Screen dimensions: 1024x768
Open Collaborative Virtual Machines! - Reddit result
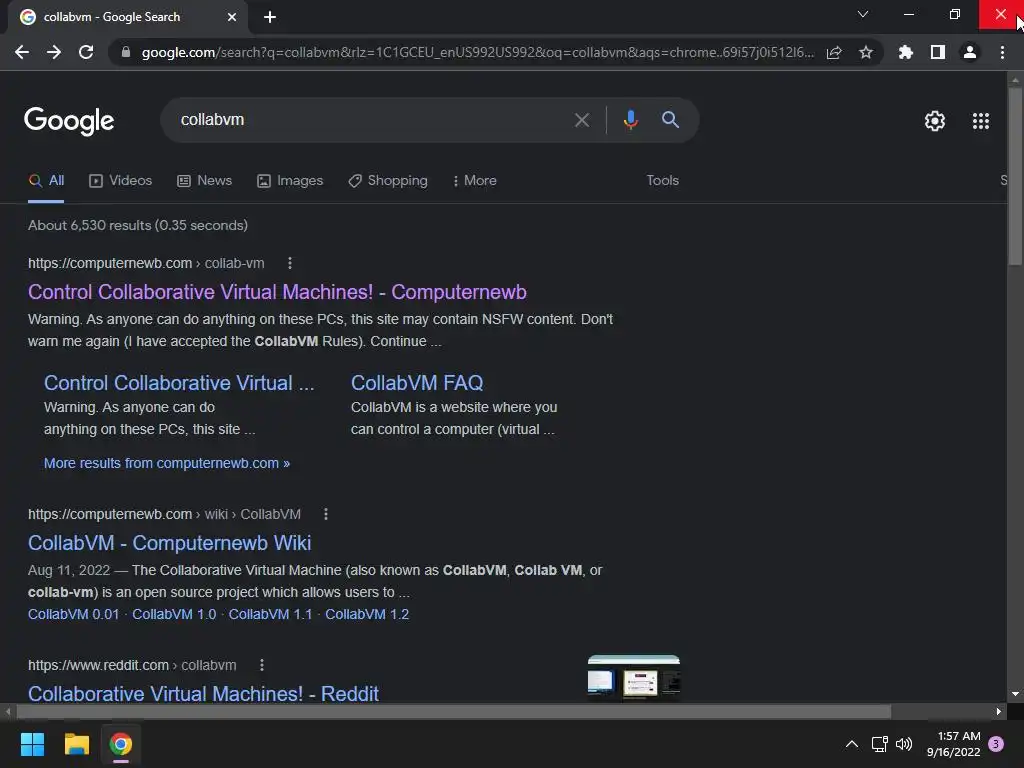(x=203, y=694)
